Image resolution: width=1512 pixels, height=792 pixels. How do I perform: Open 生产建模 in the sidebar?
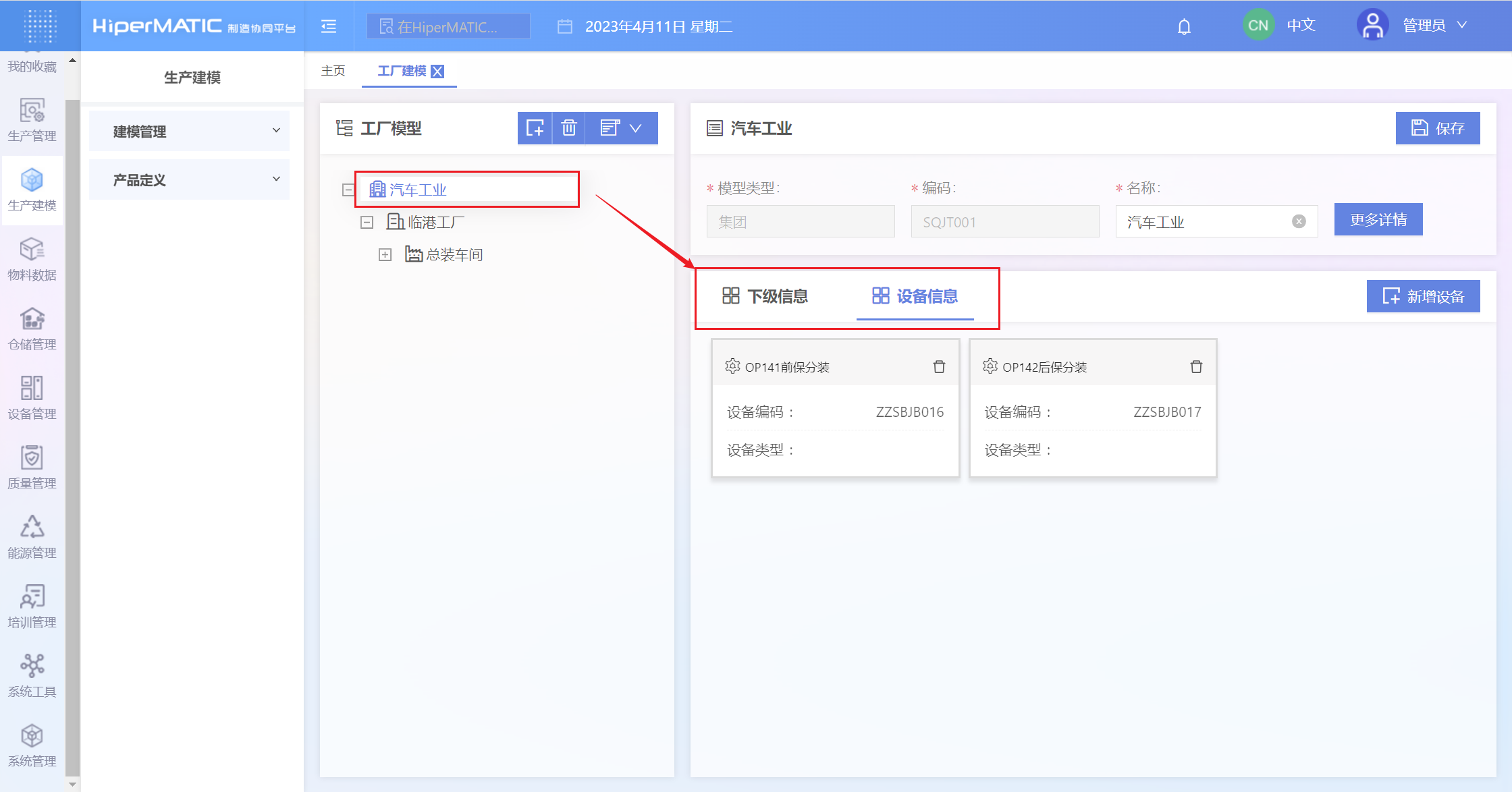point(32,190)
